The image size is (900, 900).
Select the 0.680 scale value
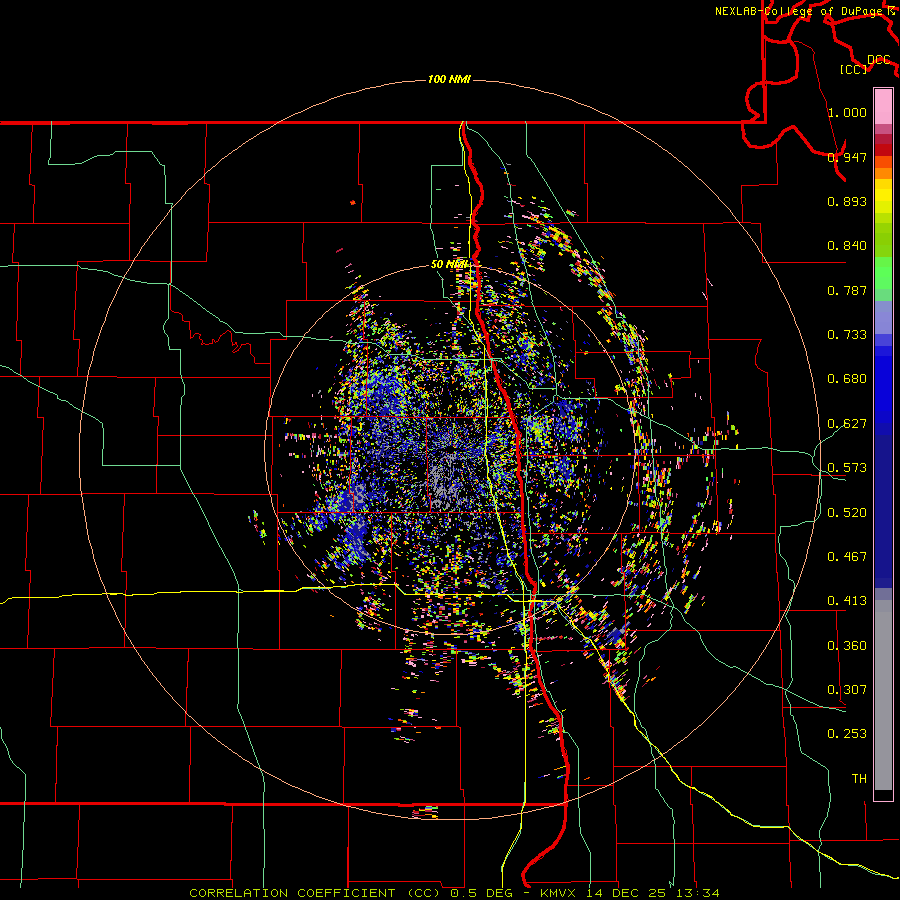click(847, 379)
